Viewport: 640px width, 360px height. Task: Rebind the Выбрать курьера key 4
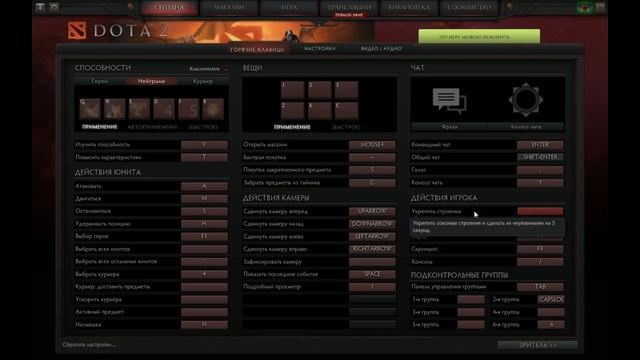204,274
